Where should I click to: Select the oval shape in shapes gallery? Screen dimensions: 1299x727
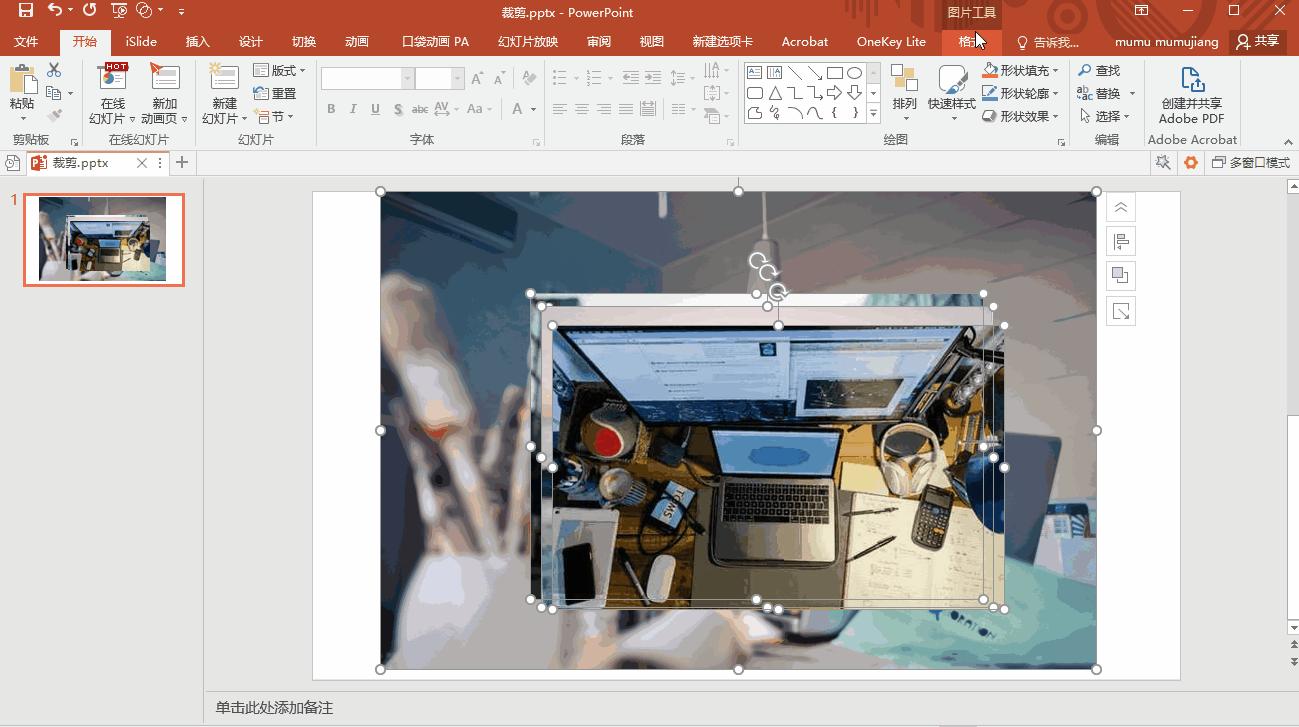[854, 73]
